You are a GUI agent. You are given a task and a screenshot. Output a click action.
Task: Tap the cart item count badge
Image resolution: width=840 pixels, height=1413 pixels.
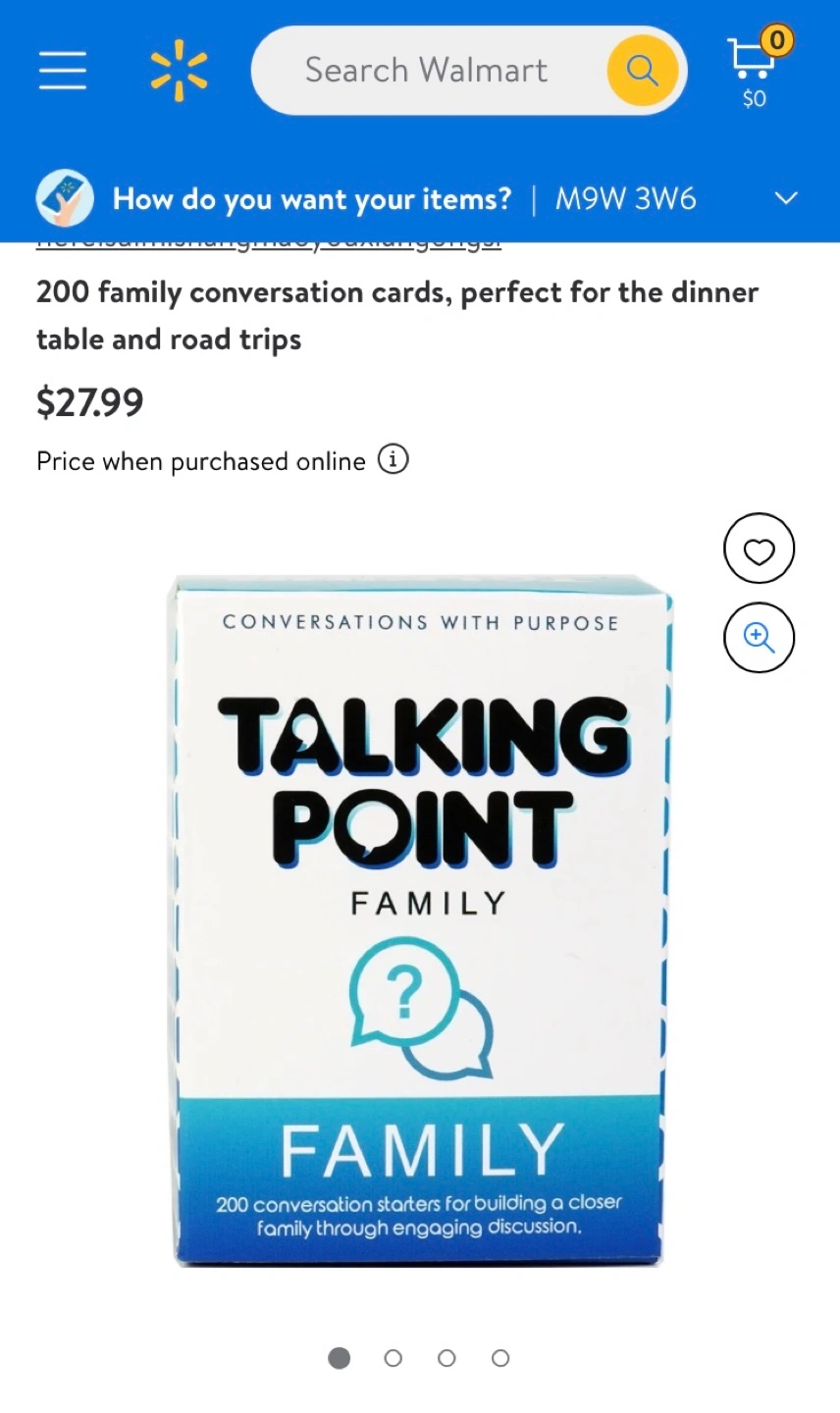click(777, 40)
